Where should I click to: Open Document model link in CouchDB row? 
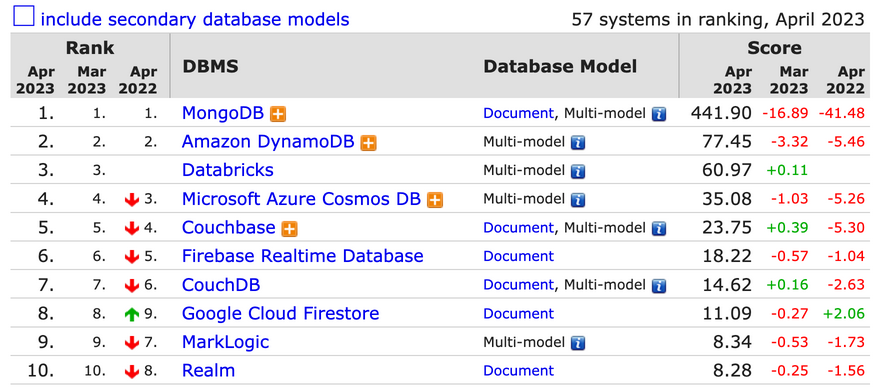[518, 285]
